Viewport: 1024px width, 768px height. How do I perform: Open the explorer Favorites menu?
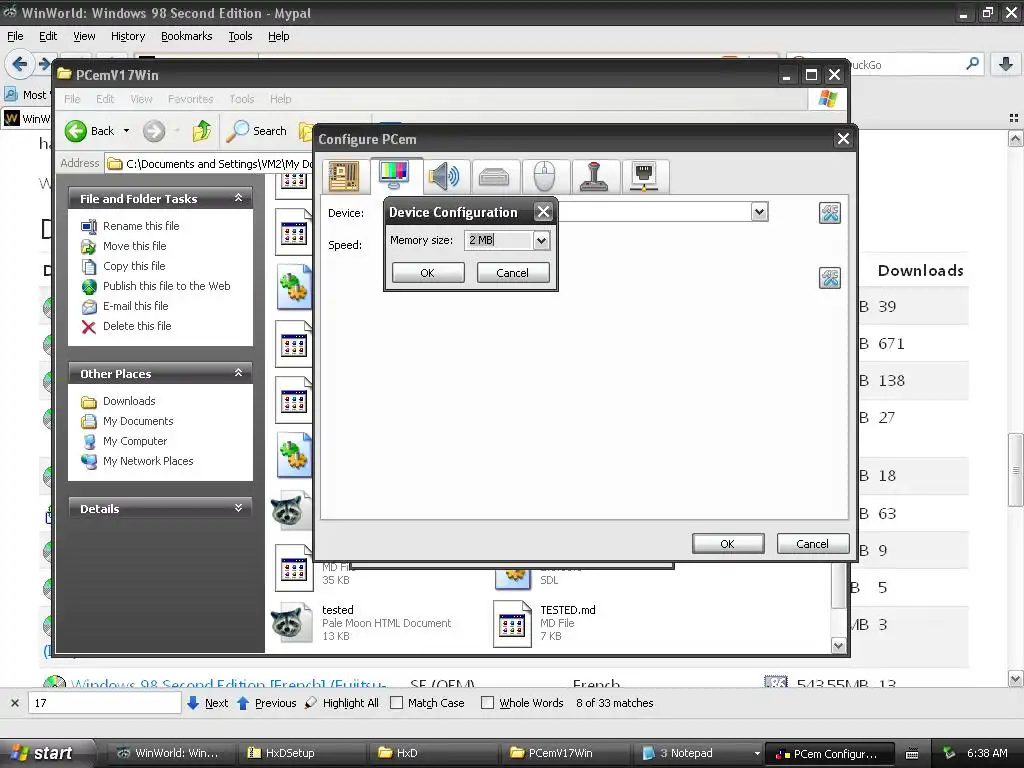[x=191, y=99]
